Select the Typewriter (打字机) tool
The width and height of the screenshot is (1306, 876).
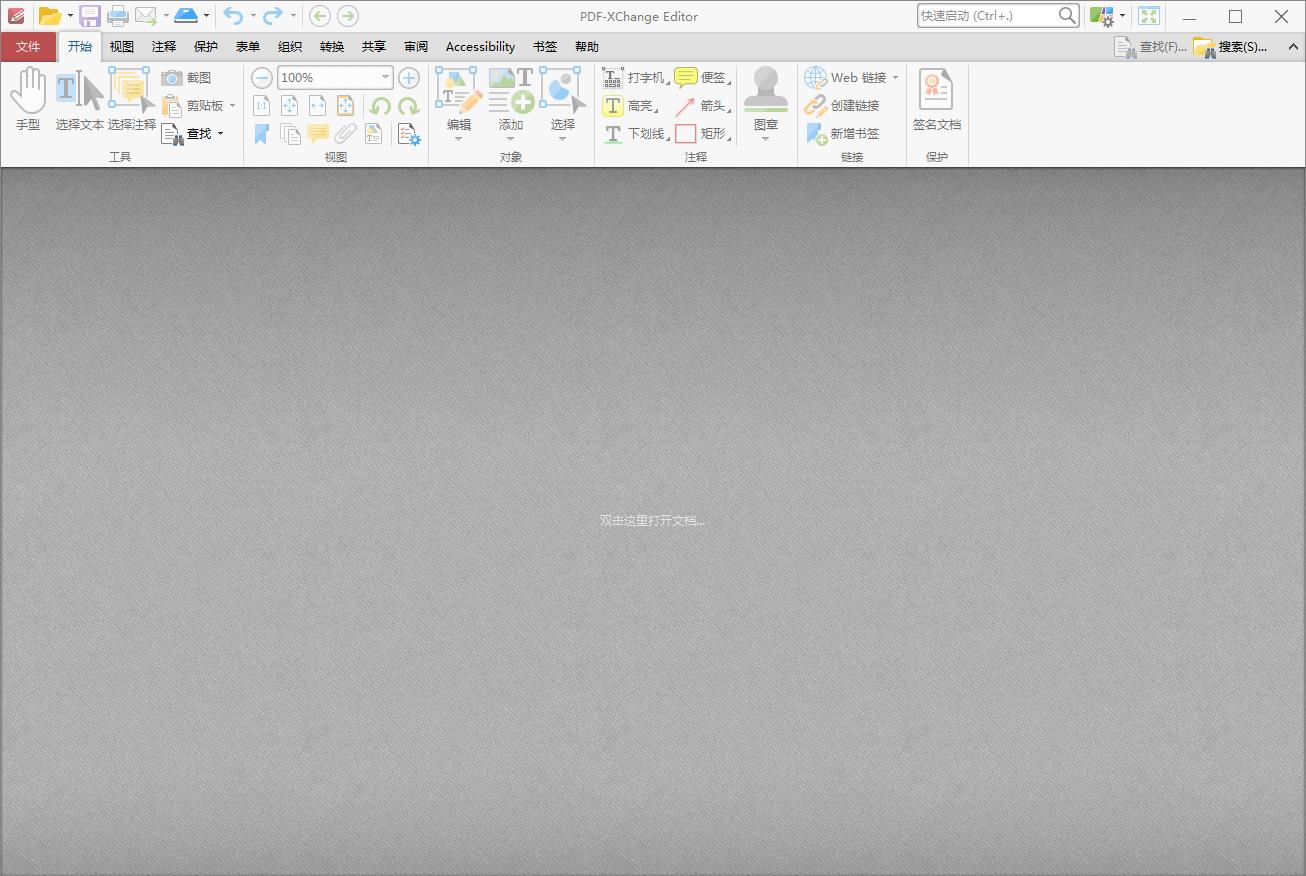tap(634, 78)
